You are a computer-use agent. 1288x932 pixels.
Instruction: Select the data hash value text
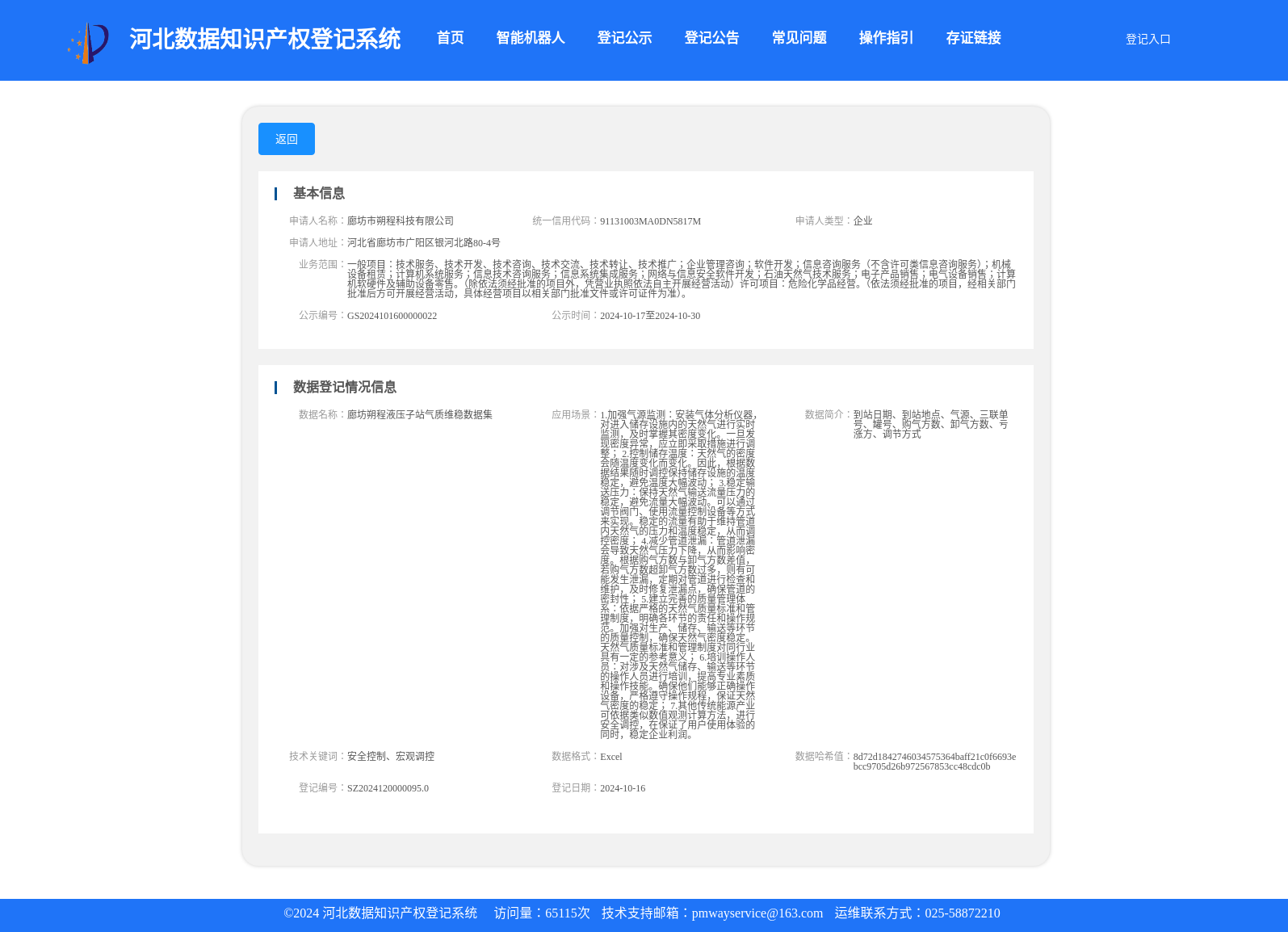click(x=934, y=762)
